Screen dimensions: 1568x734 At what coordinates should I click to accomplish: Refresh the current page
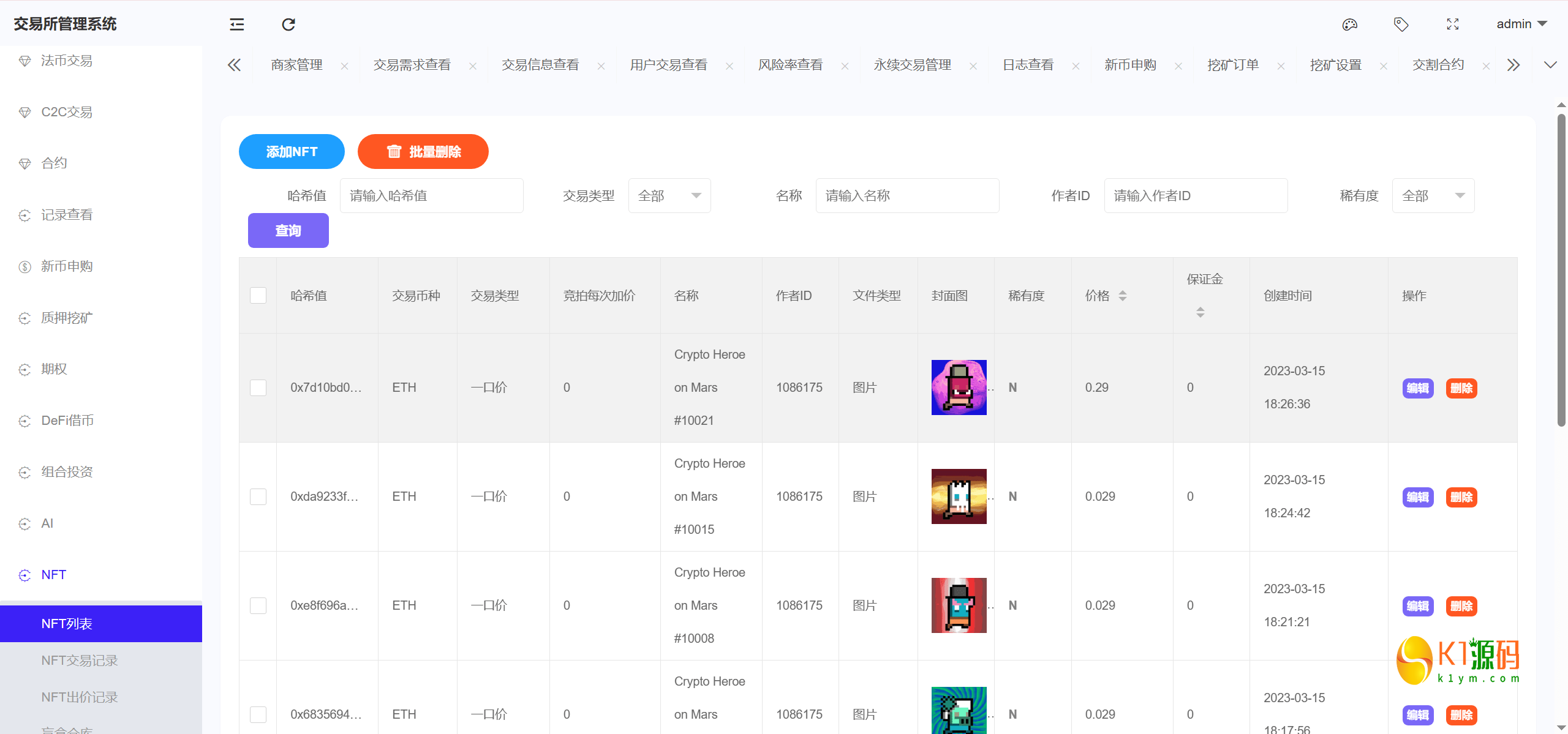(288, 24)
